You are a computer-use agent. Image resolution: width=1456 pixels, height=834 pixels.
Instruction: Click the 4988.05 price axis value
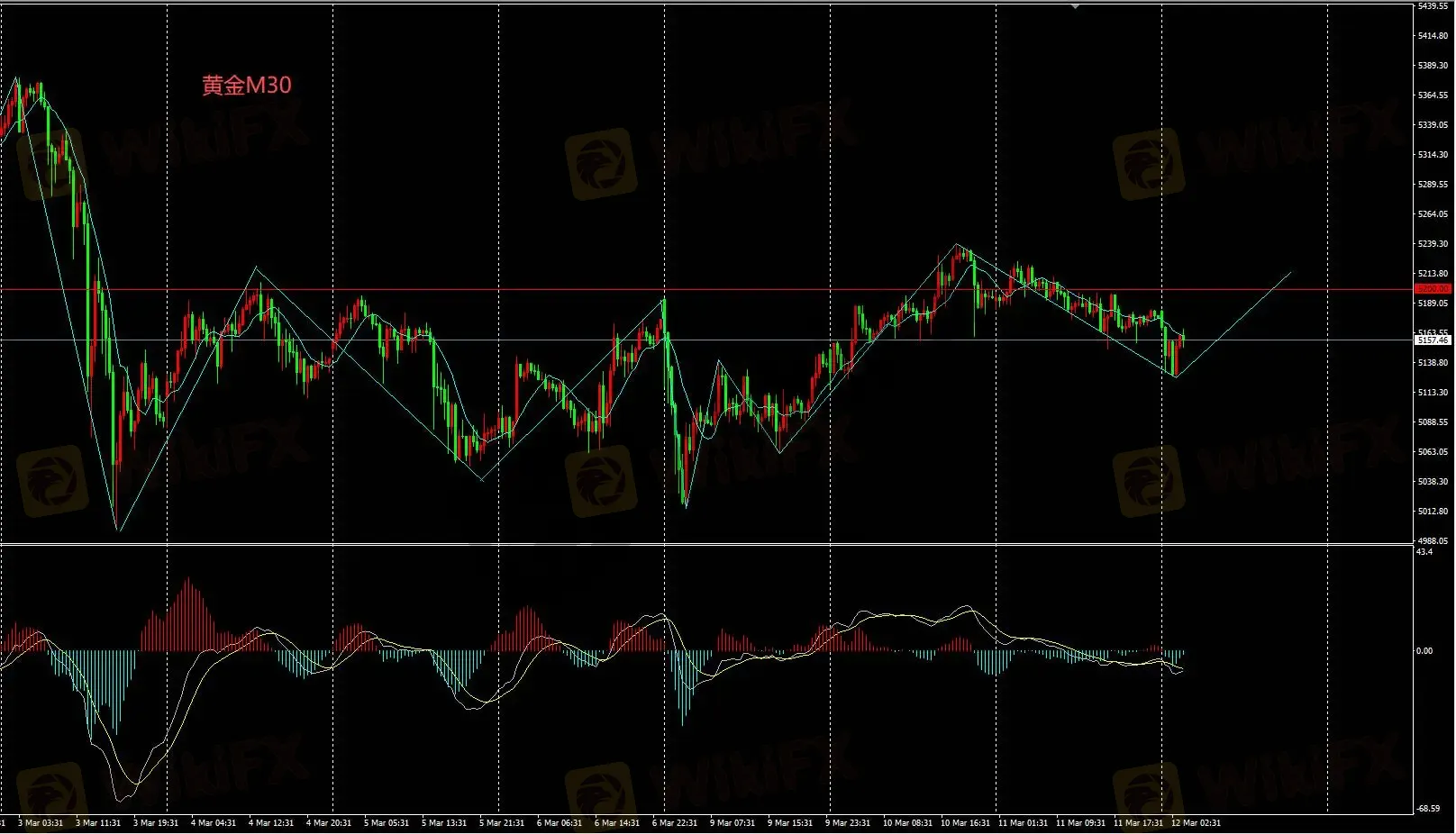[x=1433, y=541]
